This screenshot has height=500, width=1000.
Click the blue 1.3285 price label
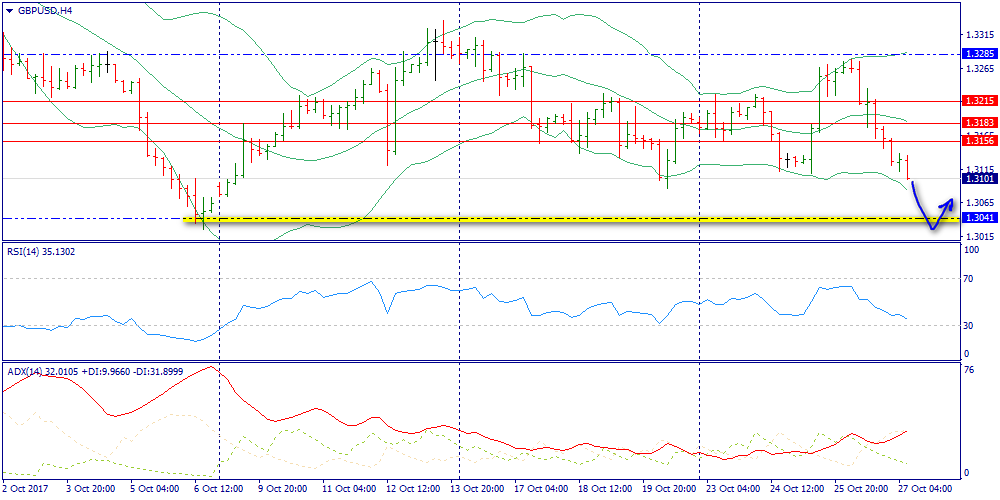coord(978,54)
